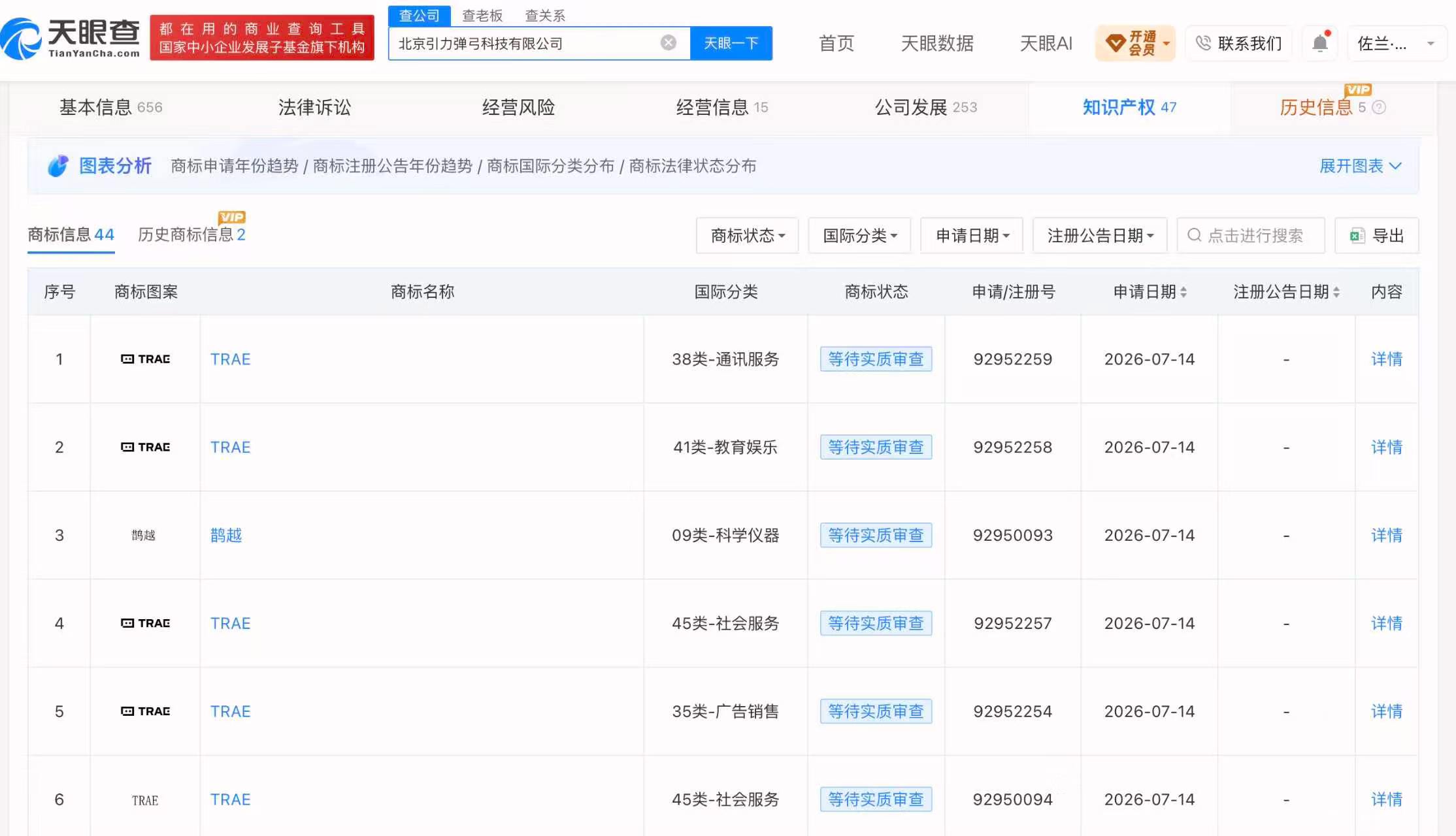Select the 历史商标信息 2 sub-tab

click(x=191, y=234)
